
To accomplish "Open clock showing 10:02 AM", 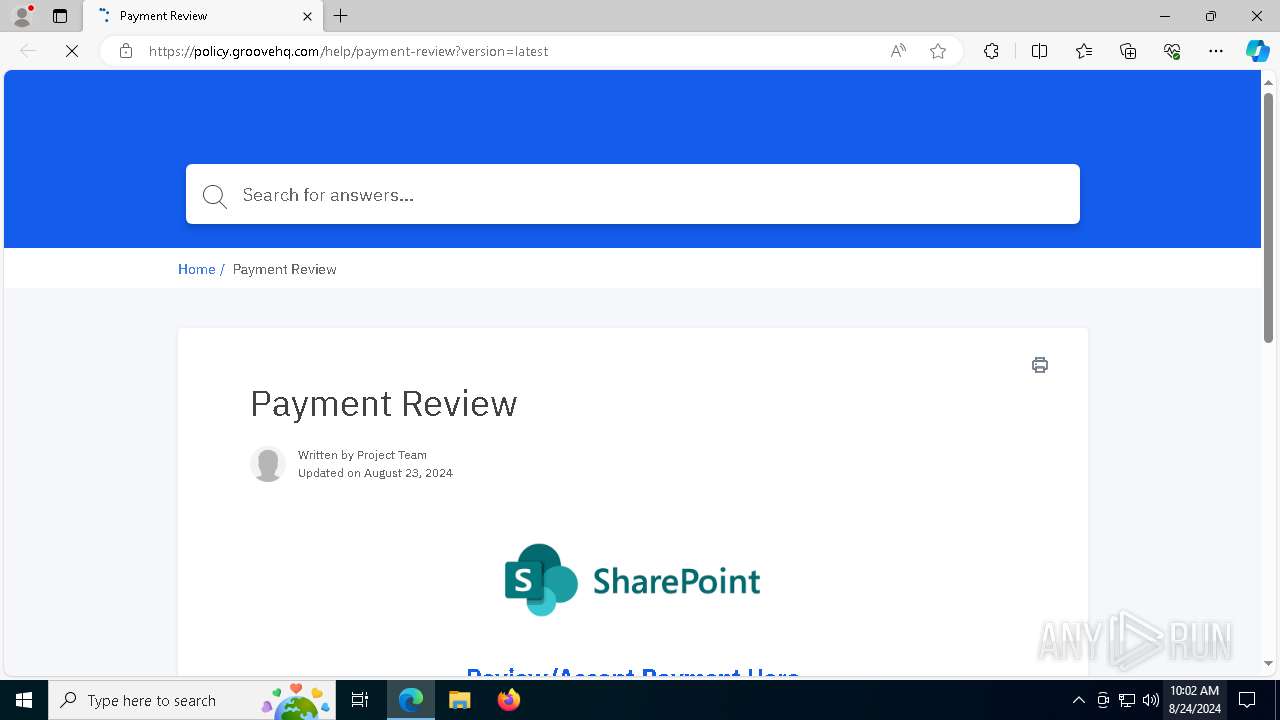I will (1194, 700).
